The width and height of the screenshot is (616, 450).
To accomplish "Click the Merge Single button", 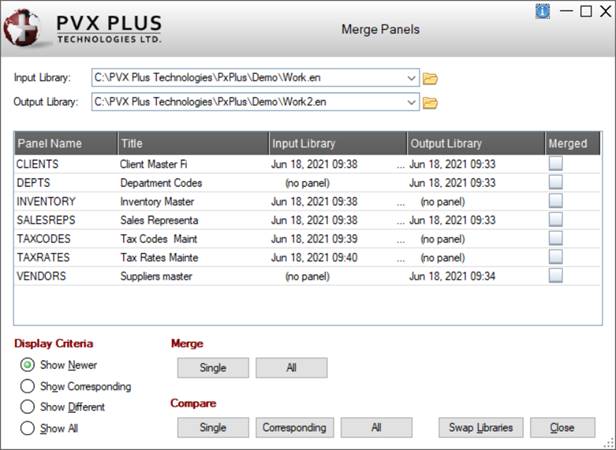I will pos(213,368).
